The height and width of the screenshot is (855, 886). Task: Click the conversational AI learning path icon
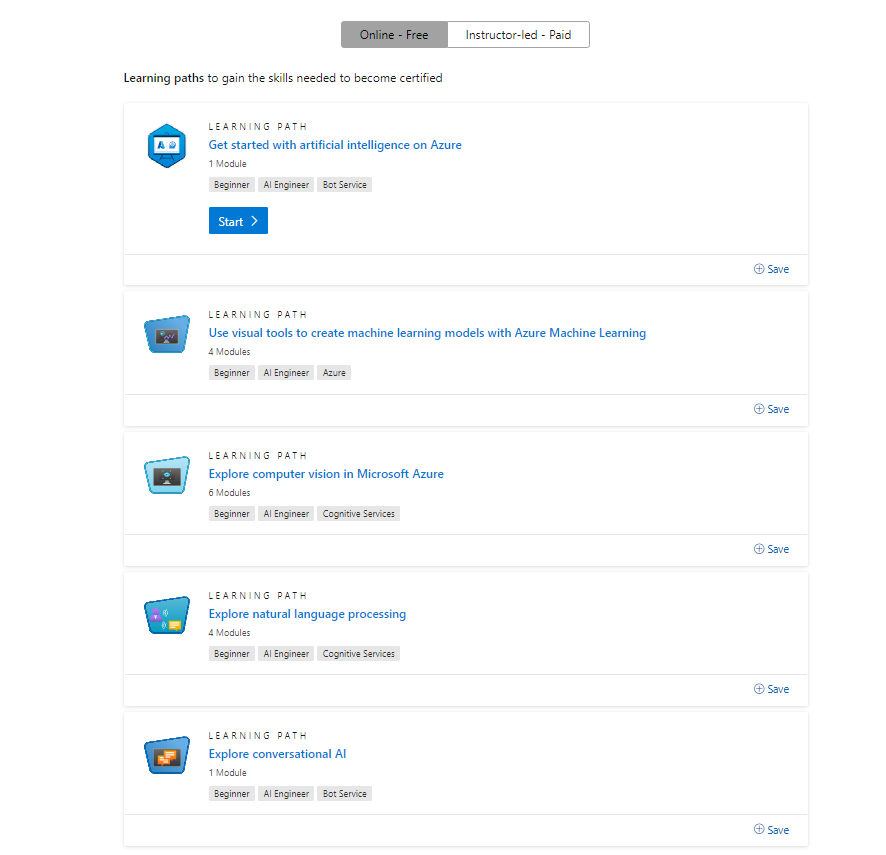[x=166, y=754]
